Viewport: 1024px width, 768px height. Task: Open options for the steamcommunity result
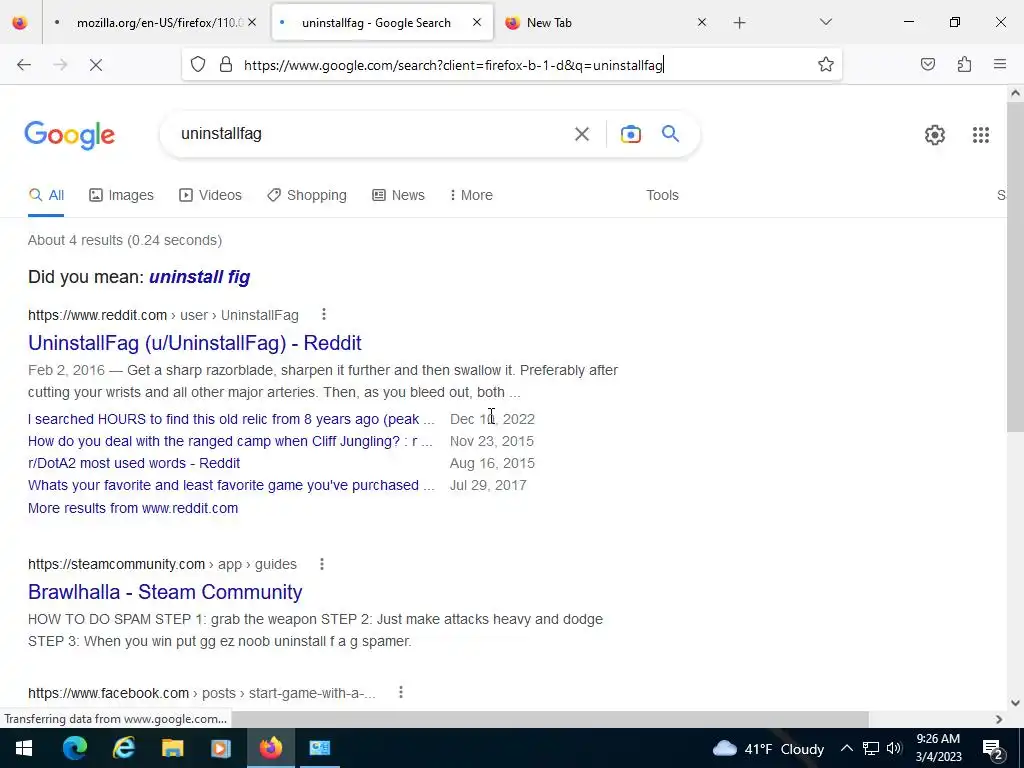321,564
